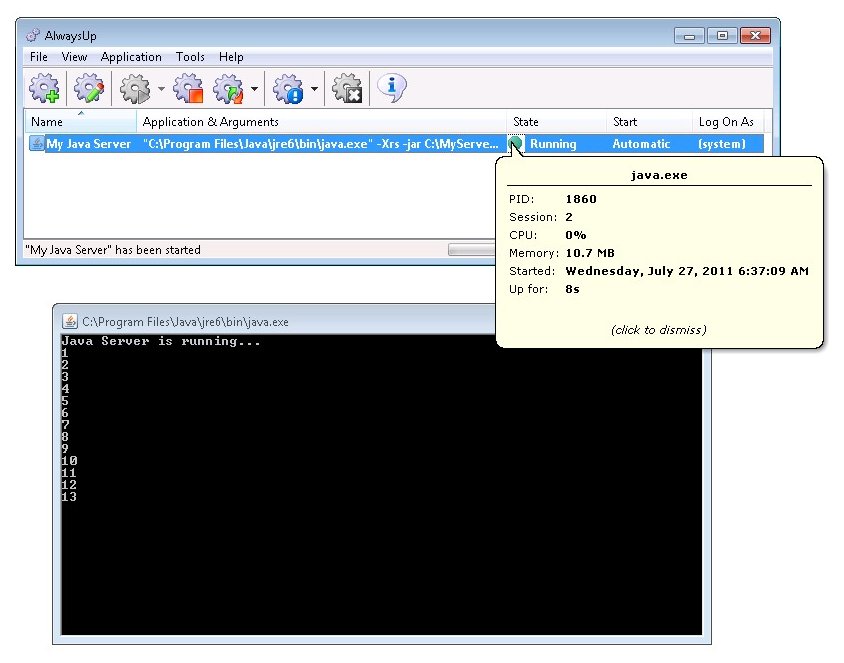
Task: Click the gear icon with blue exclamation mark
Action: [289, 88]
